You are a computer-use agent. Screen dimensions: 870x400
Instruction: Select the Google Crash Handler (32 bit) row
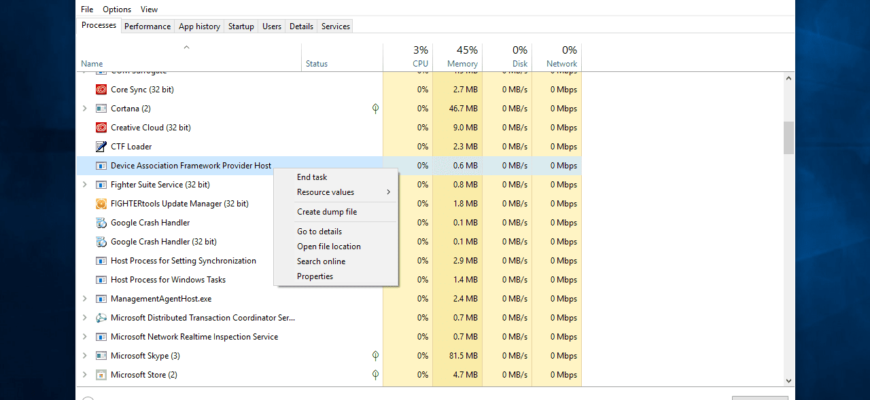click(x=329, y=241)
